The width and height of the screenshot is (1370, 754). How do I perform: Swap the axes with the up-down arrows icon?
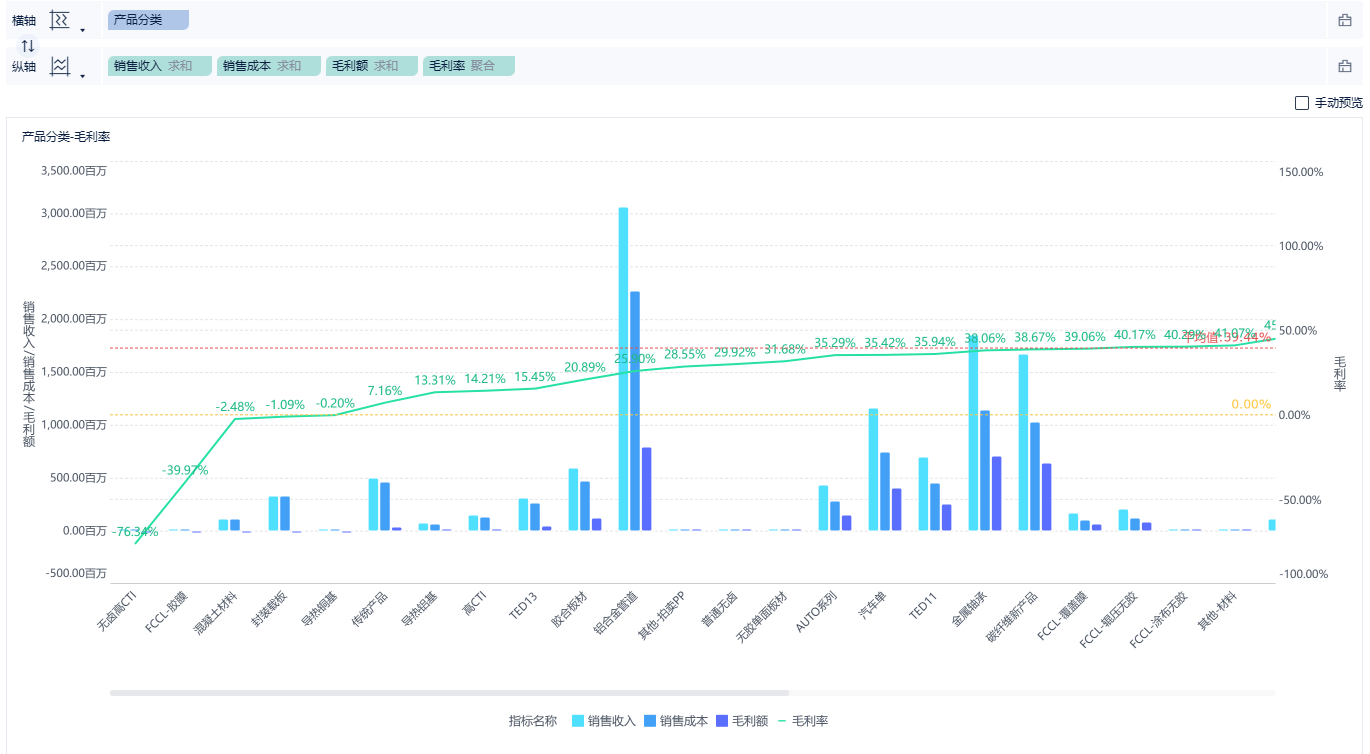[x=28, y=45]
